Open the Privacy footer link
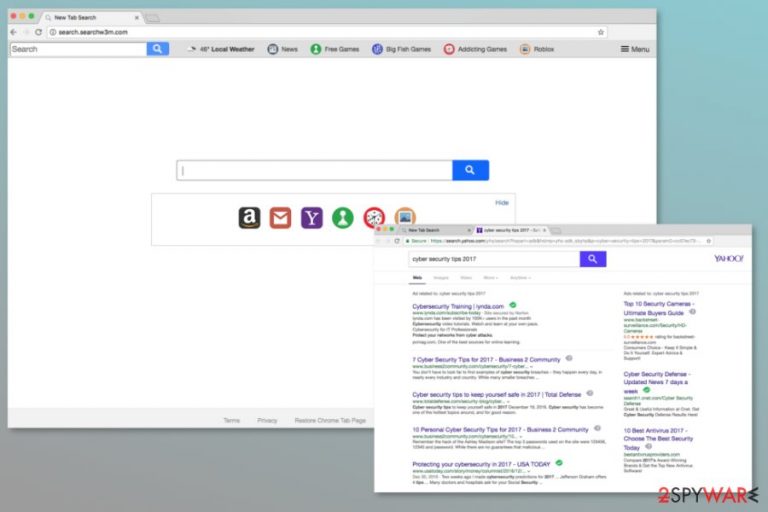768x512 pixels. click(267, 420)
